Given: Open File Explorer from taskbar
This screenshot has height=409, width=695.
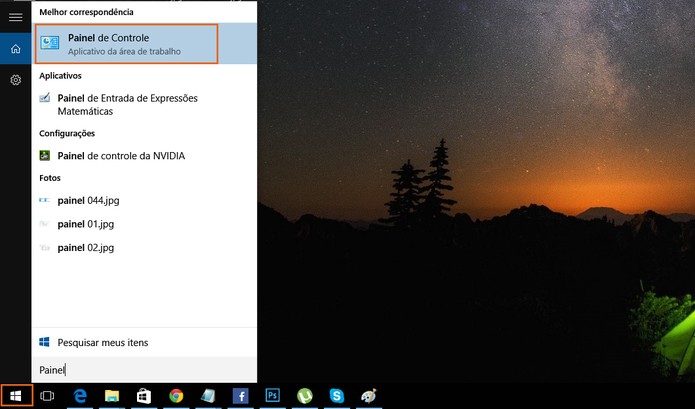Looking at the screenshot, I should pos(112,396).
